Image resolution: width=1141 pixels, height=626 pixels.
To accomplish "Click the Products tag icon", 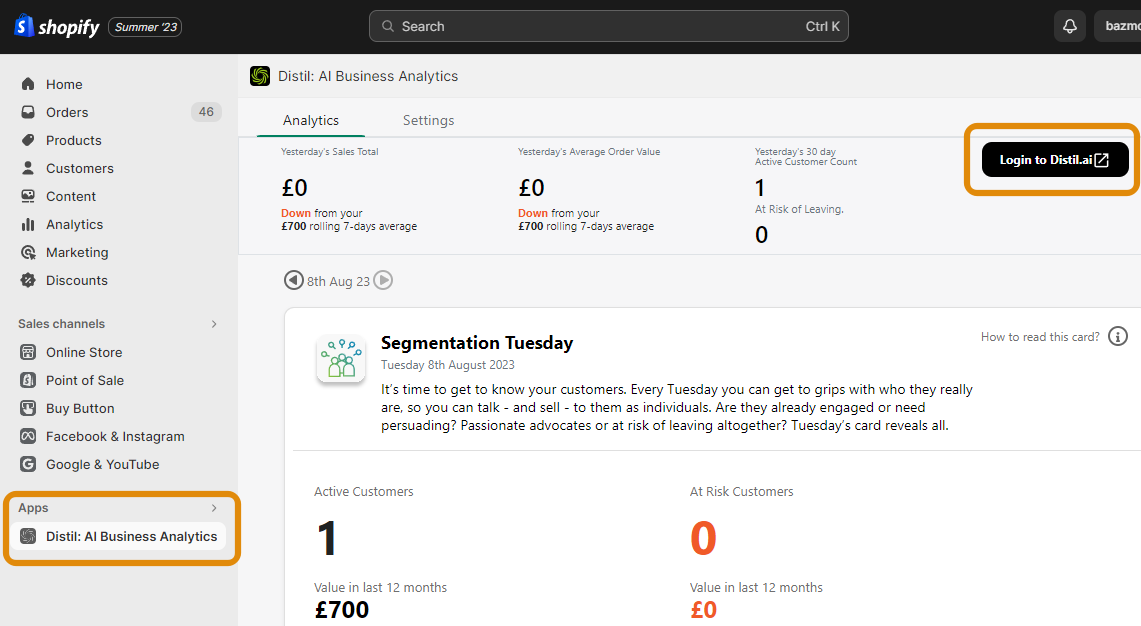I will [x=28, y=140].
